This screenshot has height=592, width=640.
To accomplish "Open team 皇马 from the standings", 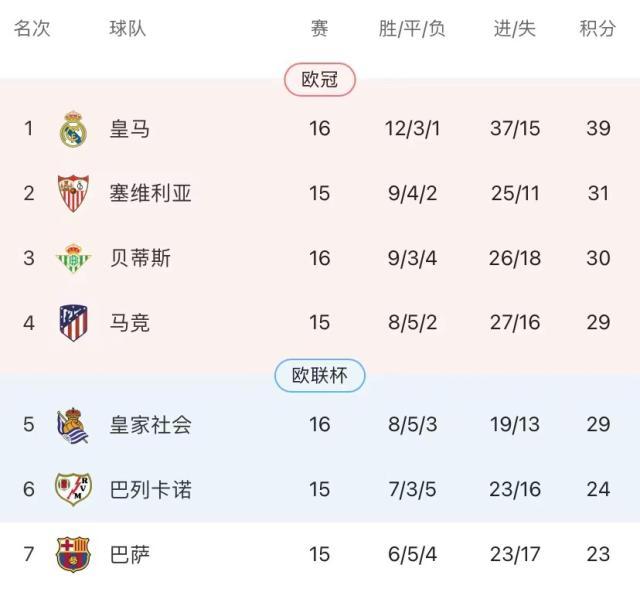I will pyautogui.click(x=130, y=129).
